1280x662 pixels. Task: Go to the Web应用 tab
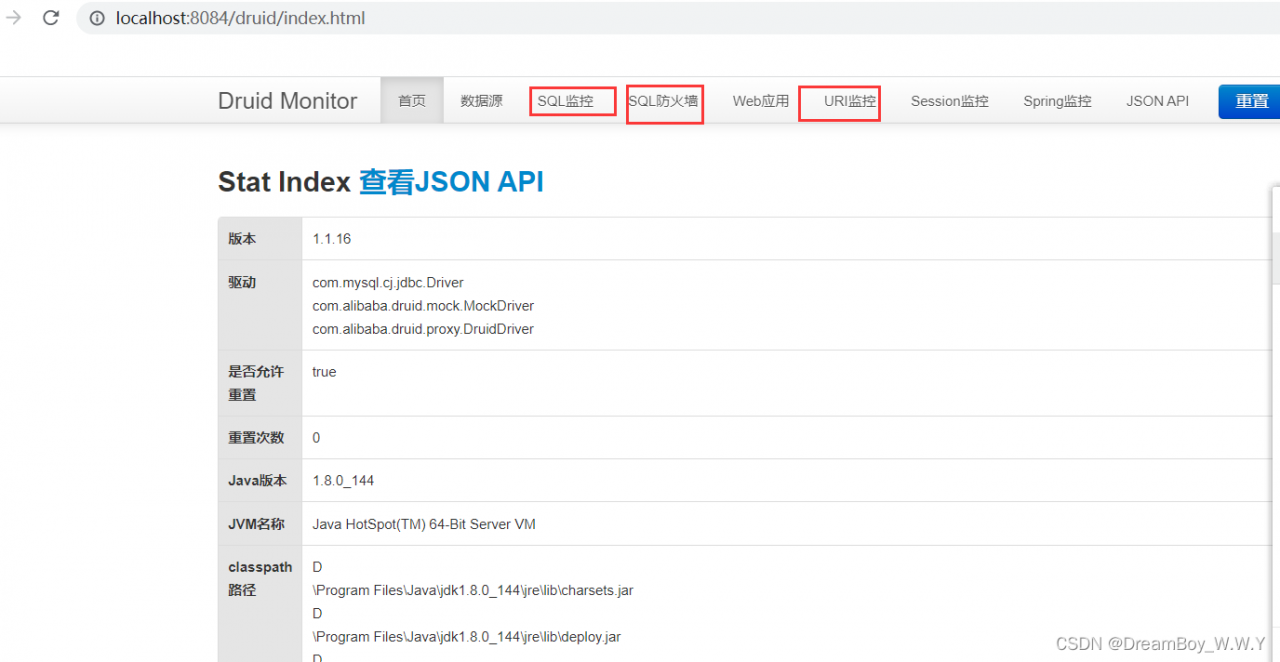click(761, 101)
